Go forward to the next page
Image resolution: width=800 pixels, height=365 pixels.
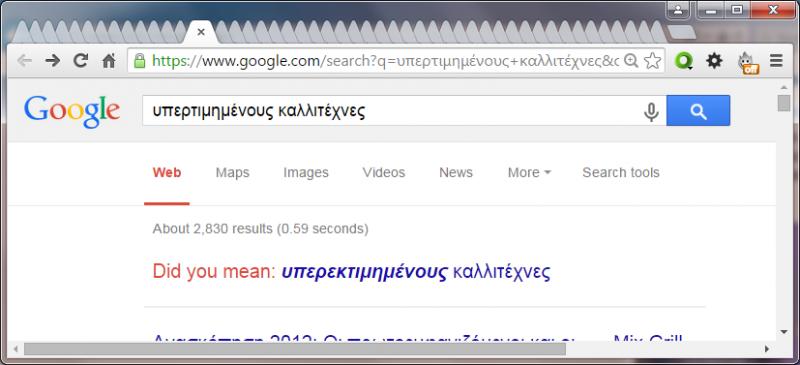53,61
